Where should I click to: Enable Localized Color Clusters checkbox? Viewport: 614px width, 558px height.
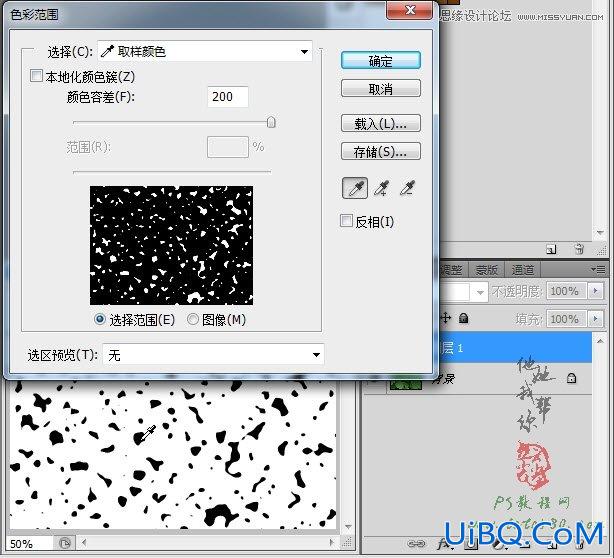pyautogui.click(x=36, y=76)
